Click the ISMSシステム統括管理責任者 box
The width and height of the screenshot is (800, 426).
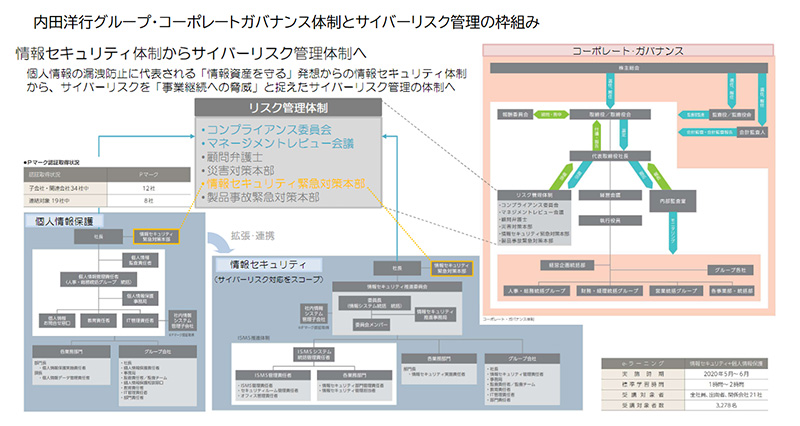315,354
